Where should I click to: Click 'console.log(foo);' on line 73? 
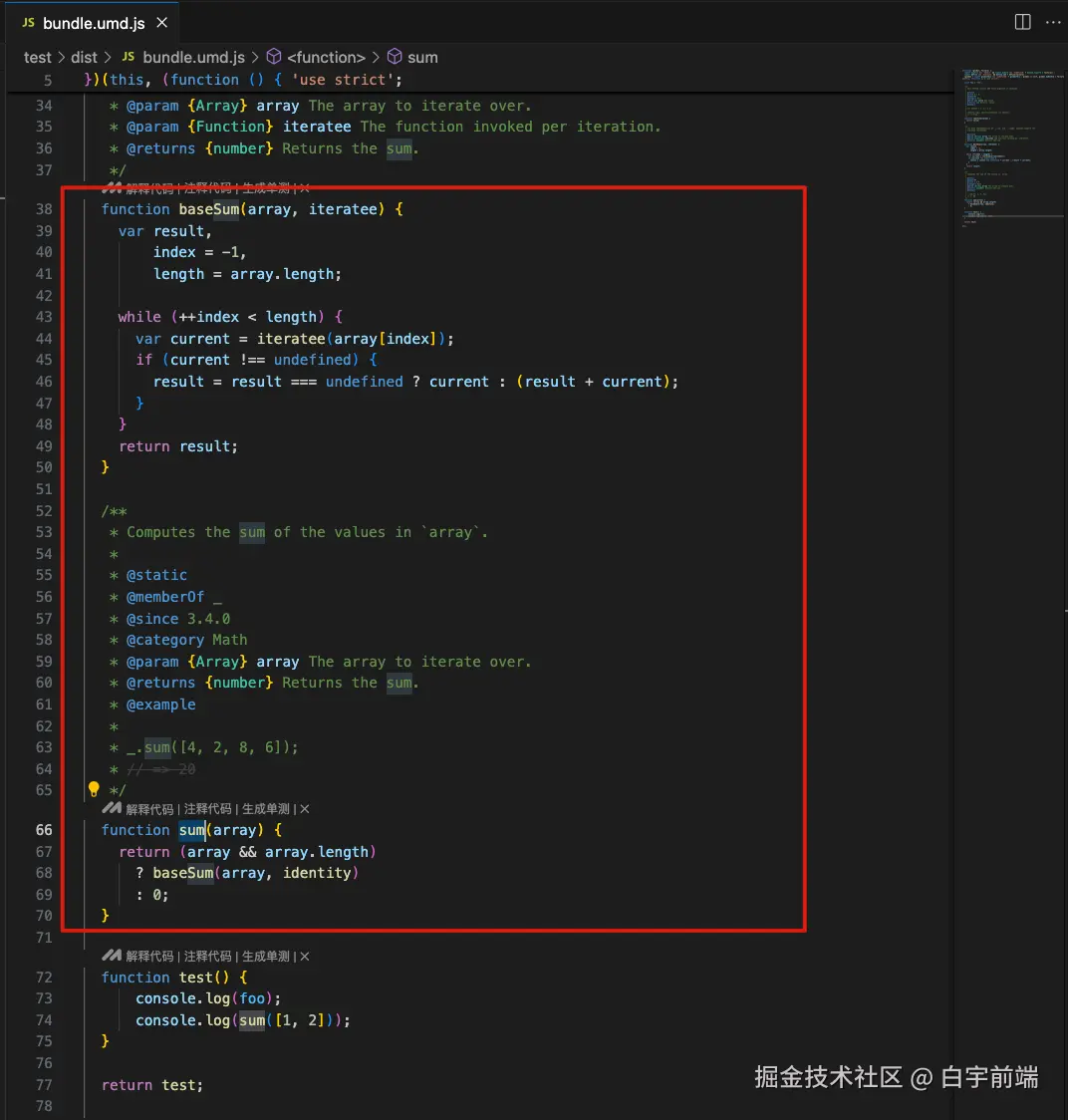[208, 997]
